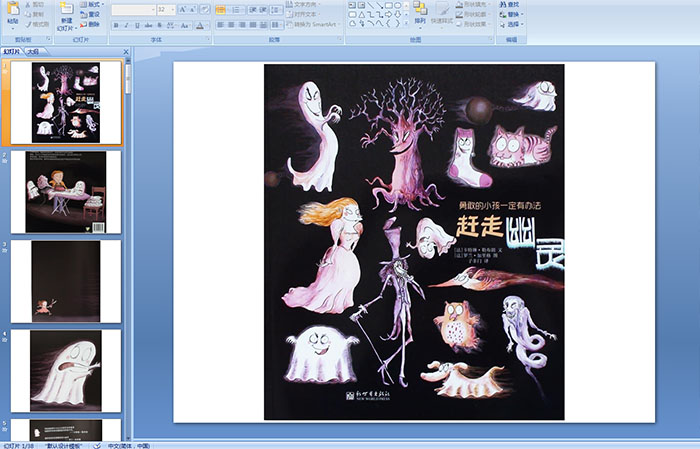Open Shape Fill (形状填充)

(473, 4)
